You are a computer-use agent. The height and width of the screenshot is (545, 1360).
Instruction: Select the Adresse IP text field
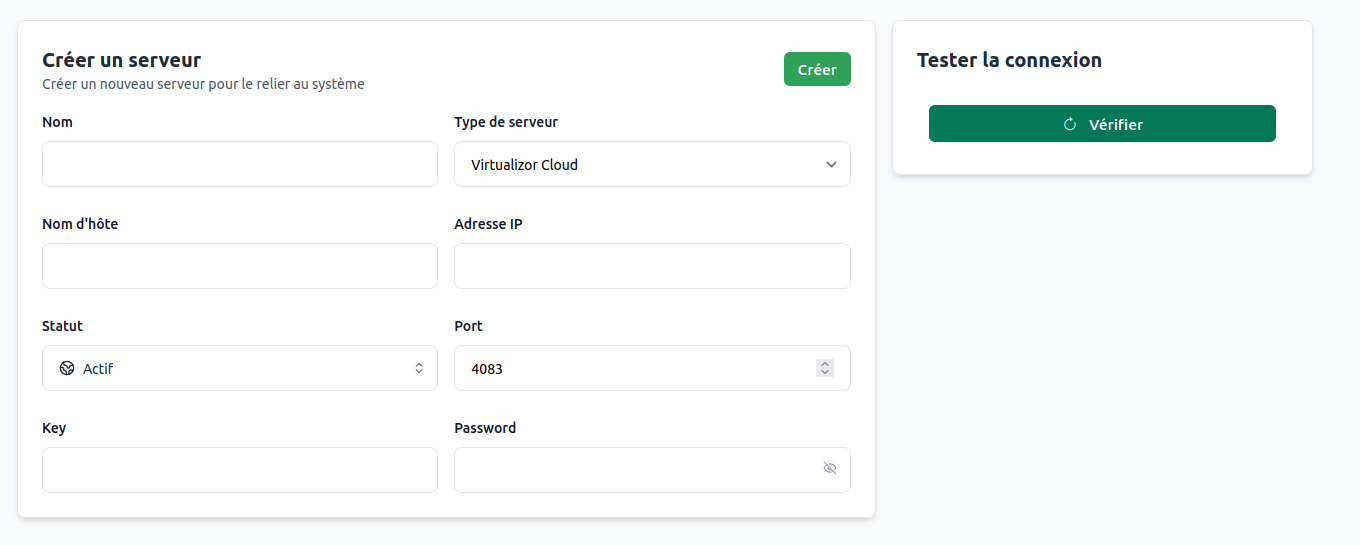652,266
